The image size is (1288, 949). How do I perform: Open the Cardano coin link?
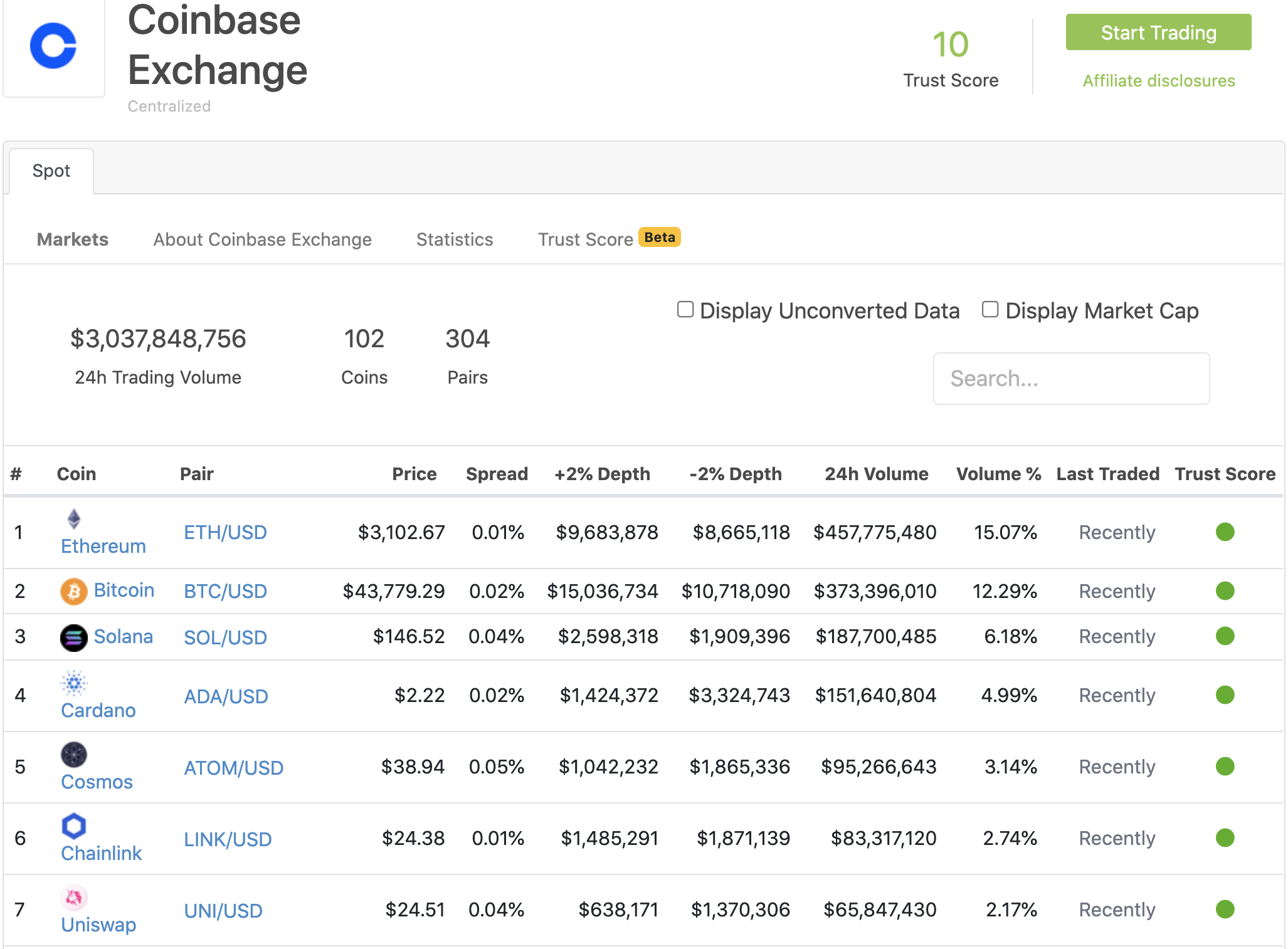pos(98,710)
